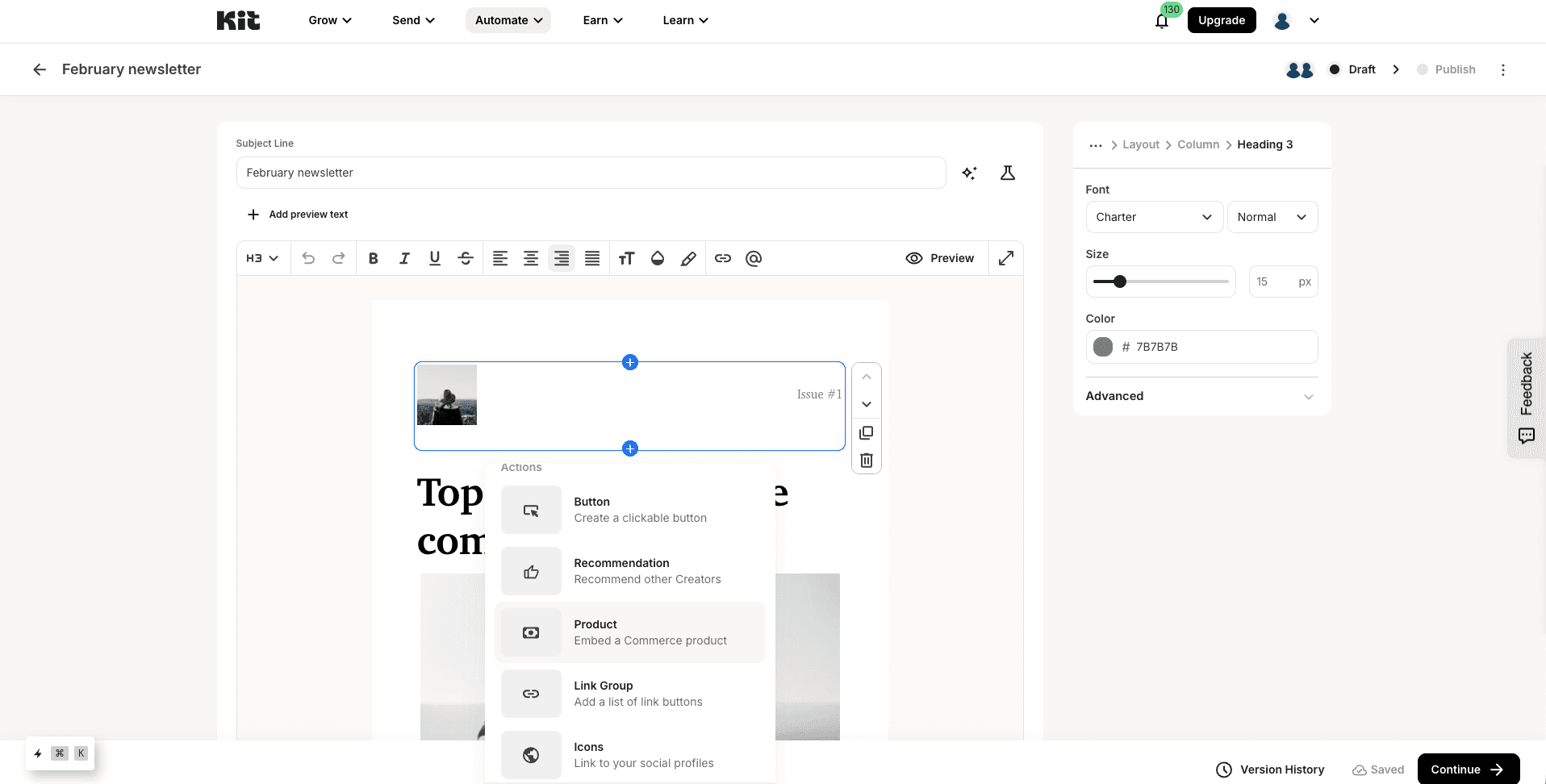Click the size px input field
Image resolution: width=1546 pixels, height=784 pixels.
tap(1283, 281)
